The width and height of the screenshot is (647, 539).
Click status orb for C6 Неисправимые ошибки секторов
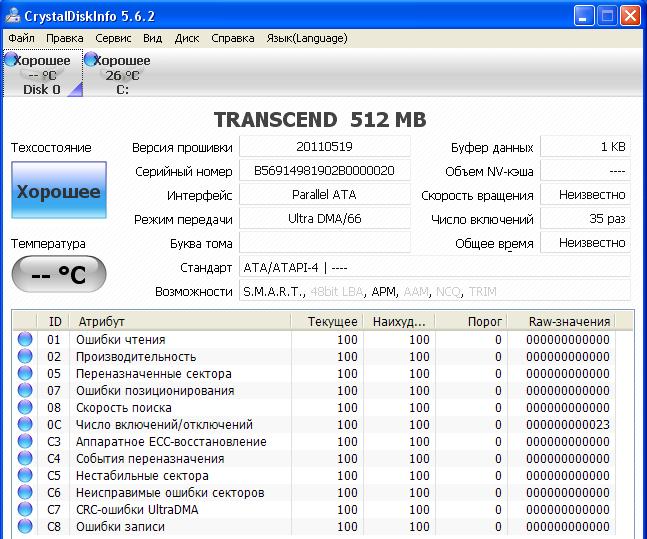click(25, 492)
